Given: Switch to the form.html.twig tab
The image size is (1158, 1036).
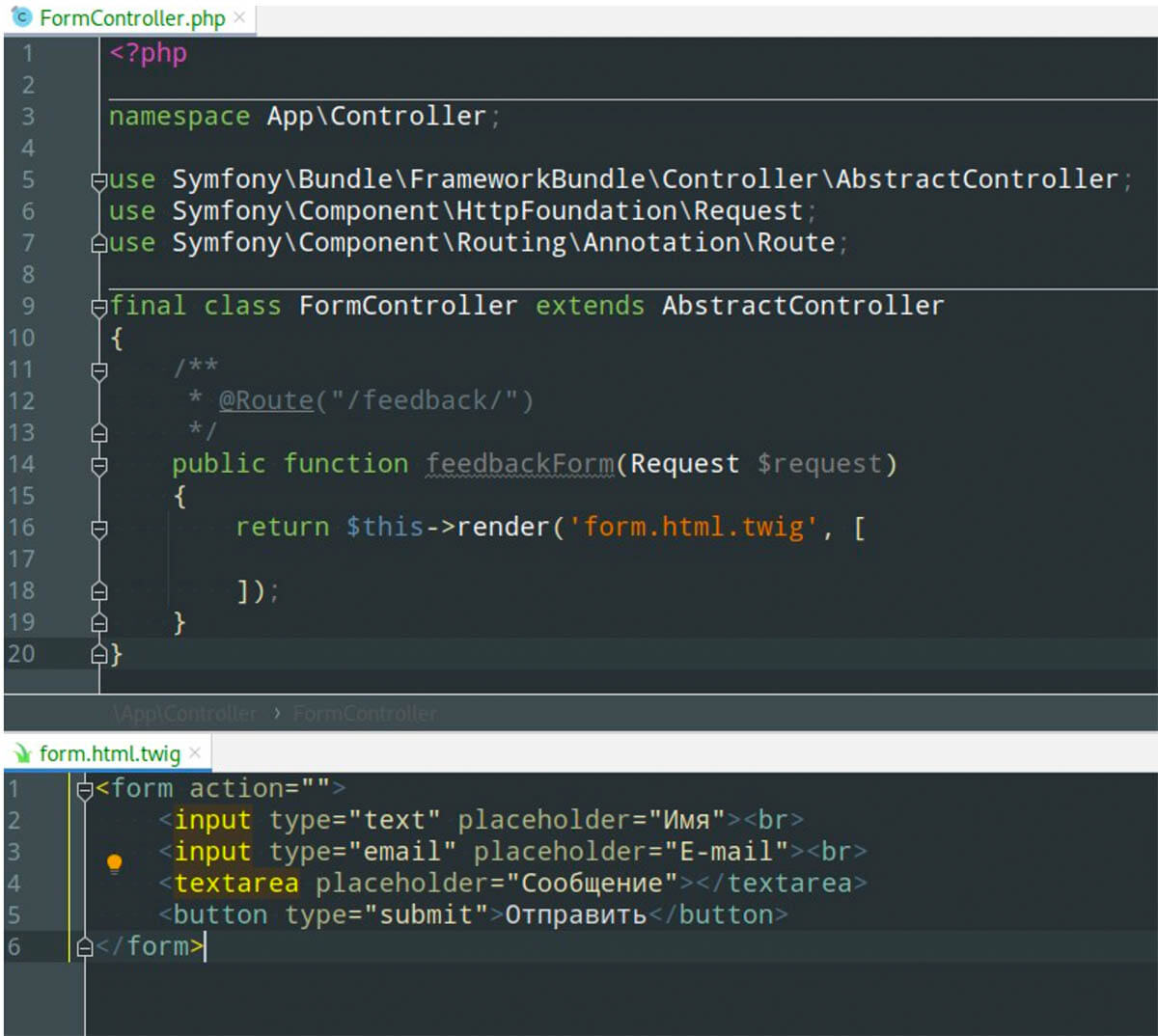Looking at the screenshot, I should [111, 753].
